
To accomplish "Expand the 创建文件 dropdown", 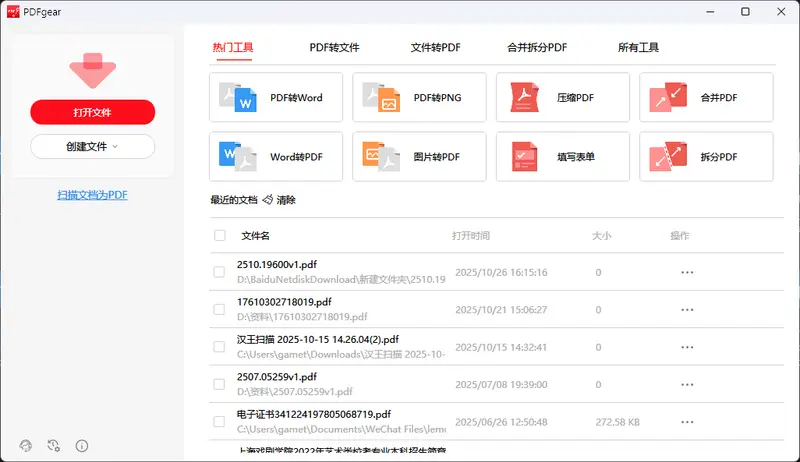I will (x=92, y=146).
